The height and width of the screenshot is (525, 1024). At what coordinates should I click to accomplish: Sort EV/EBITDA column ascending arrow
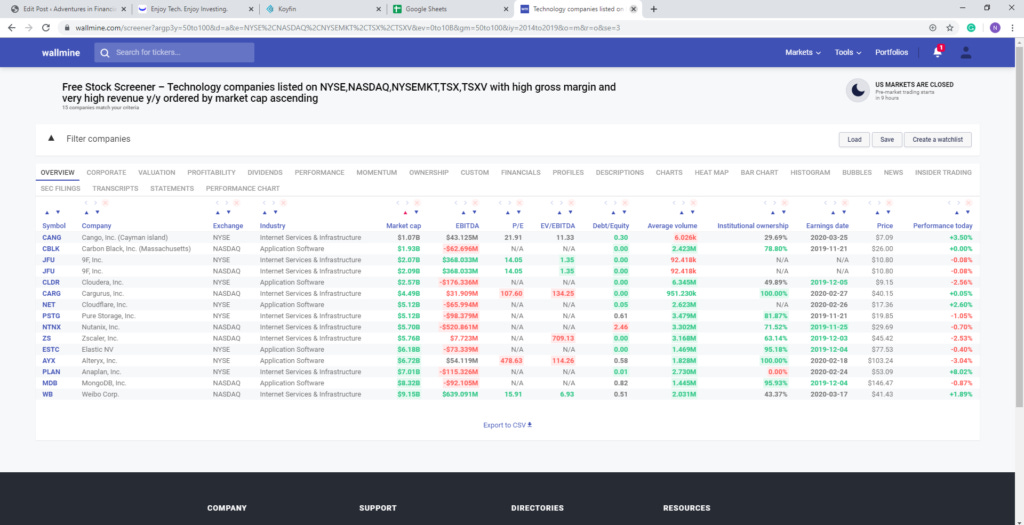(x=560, y=212)
